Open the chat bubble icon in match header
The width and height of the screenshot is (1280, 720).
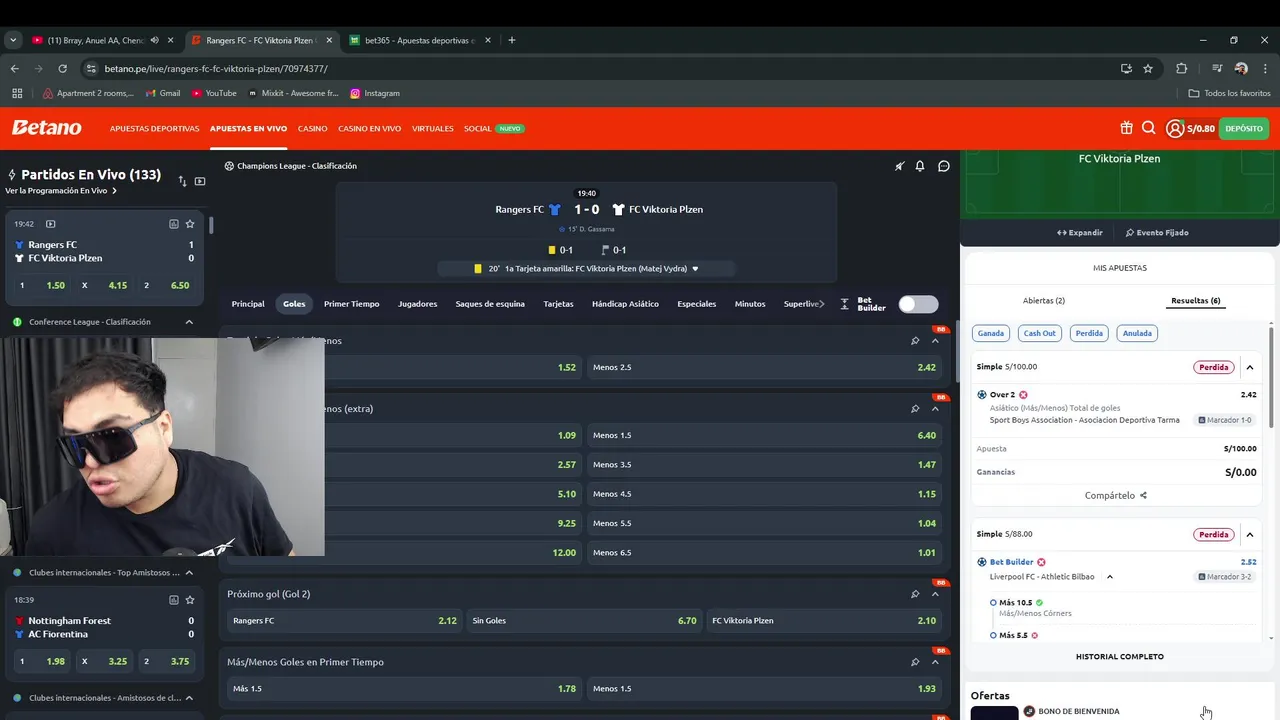click(943, 166)
